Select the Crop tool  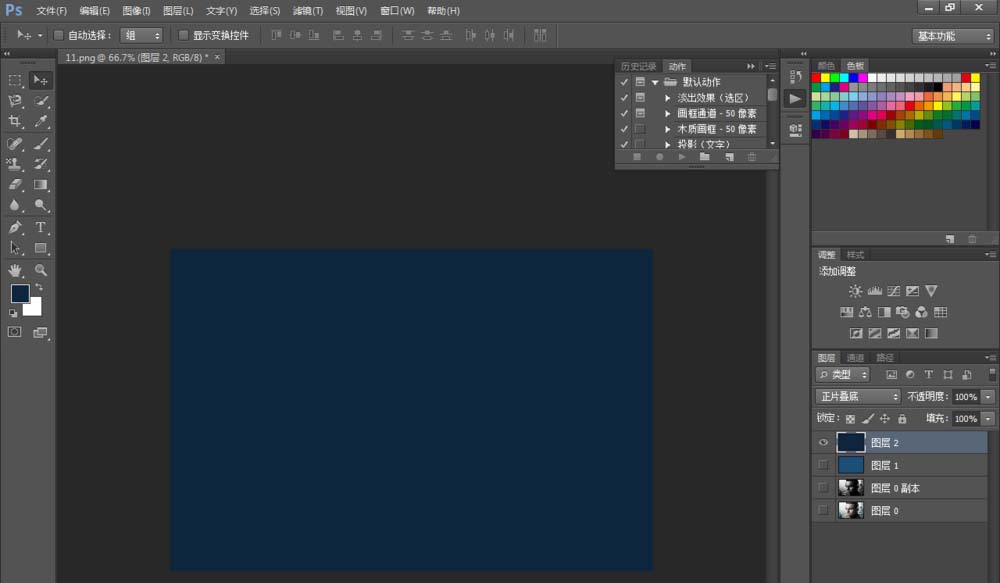[x=15, y=121]
